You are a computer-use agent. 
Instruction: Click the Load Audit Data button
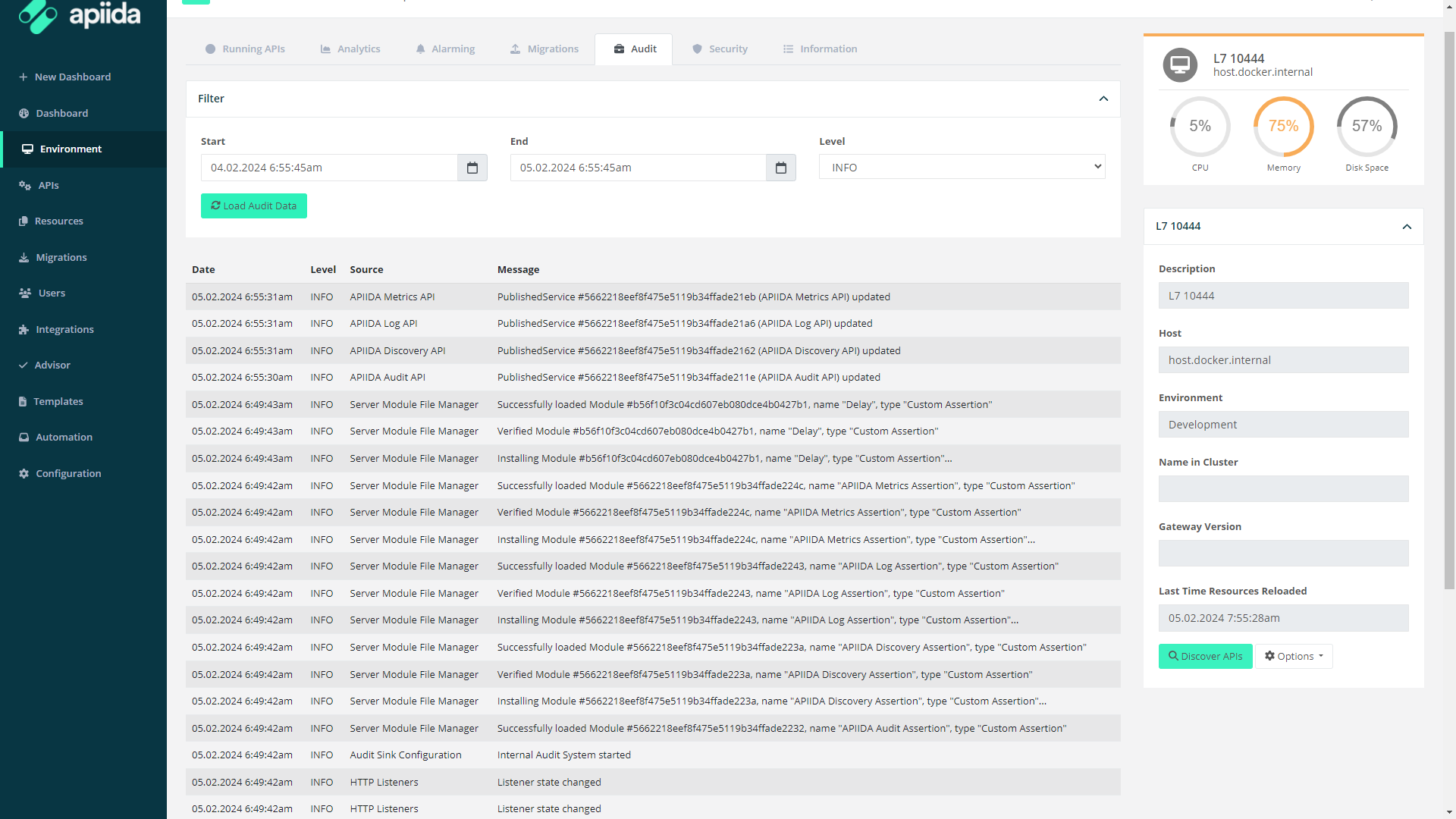click(x=254, y=206)
